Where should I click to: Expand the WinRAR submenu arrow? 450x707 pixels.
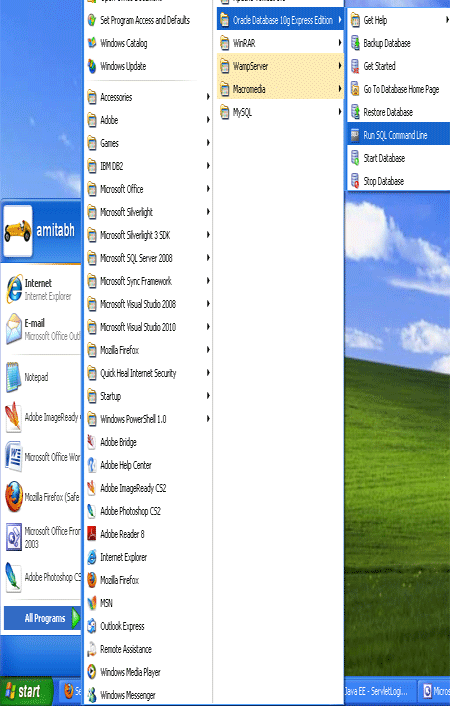340,43
